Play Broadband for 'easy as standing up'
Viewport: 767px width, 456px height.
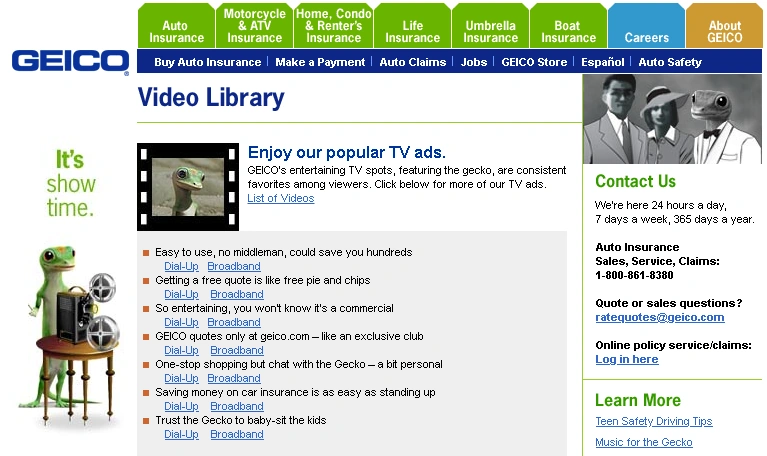click(237, 406)
